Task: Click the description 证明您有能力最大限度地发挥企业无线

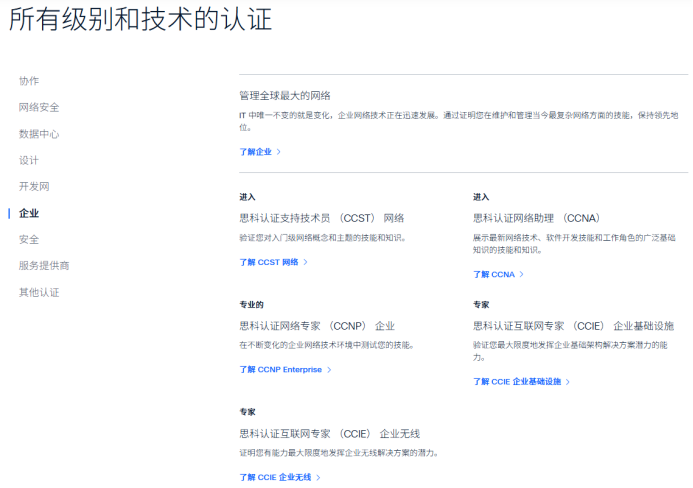Action: pyautogui.click(x=339, y=453)
